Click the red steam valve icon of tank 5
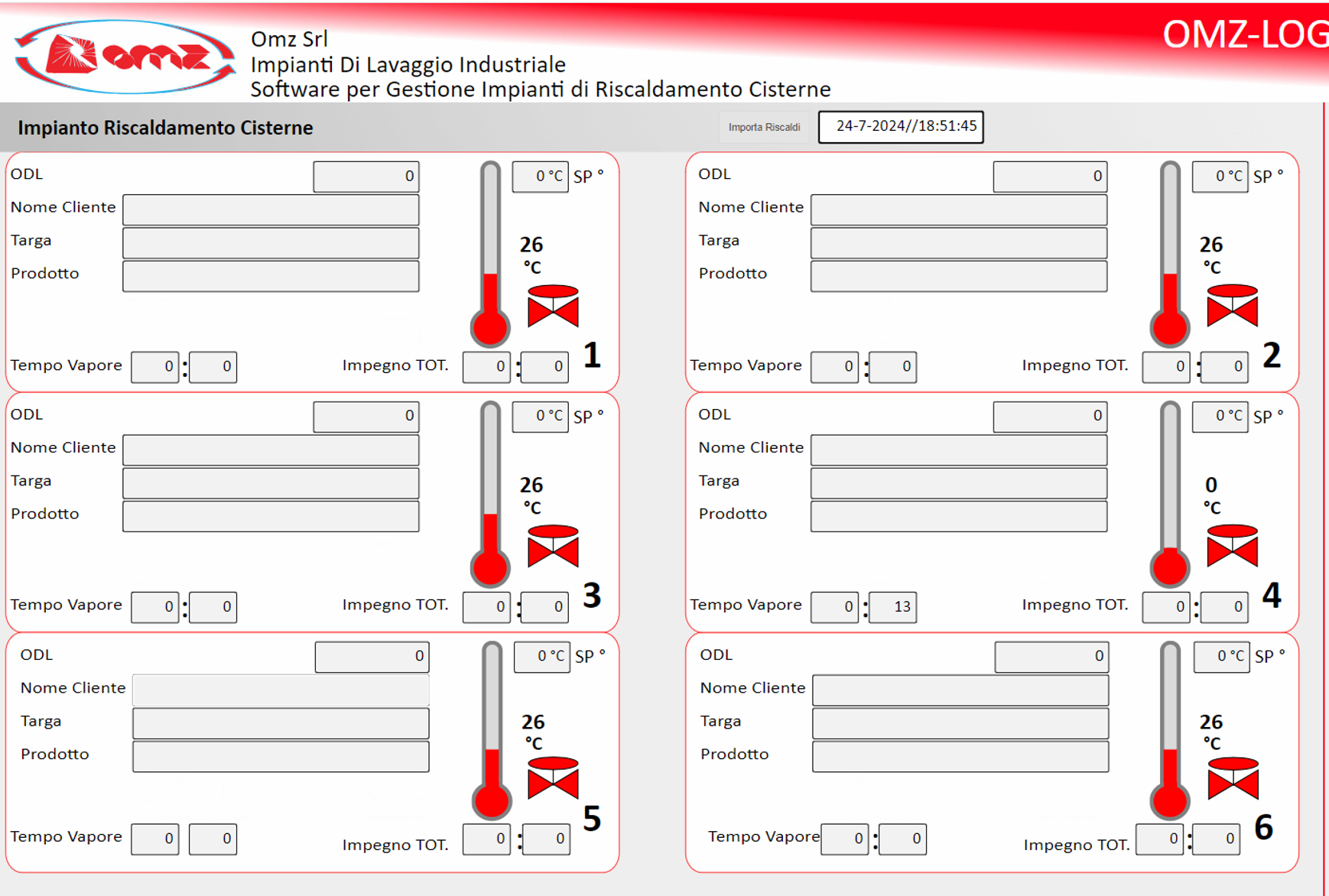 click(553, 779)
